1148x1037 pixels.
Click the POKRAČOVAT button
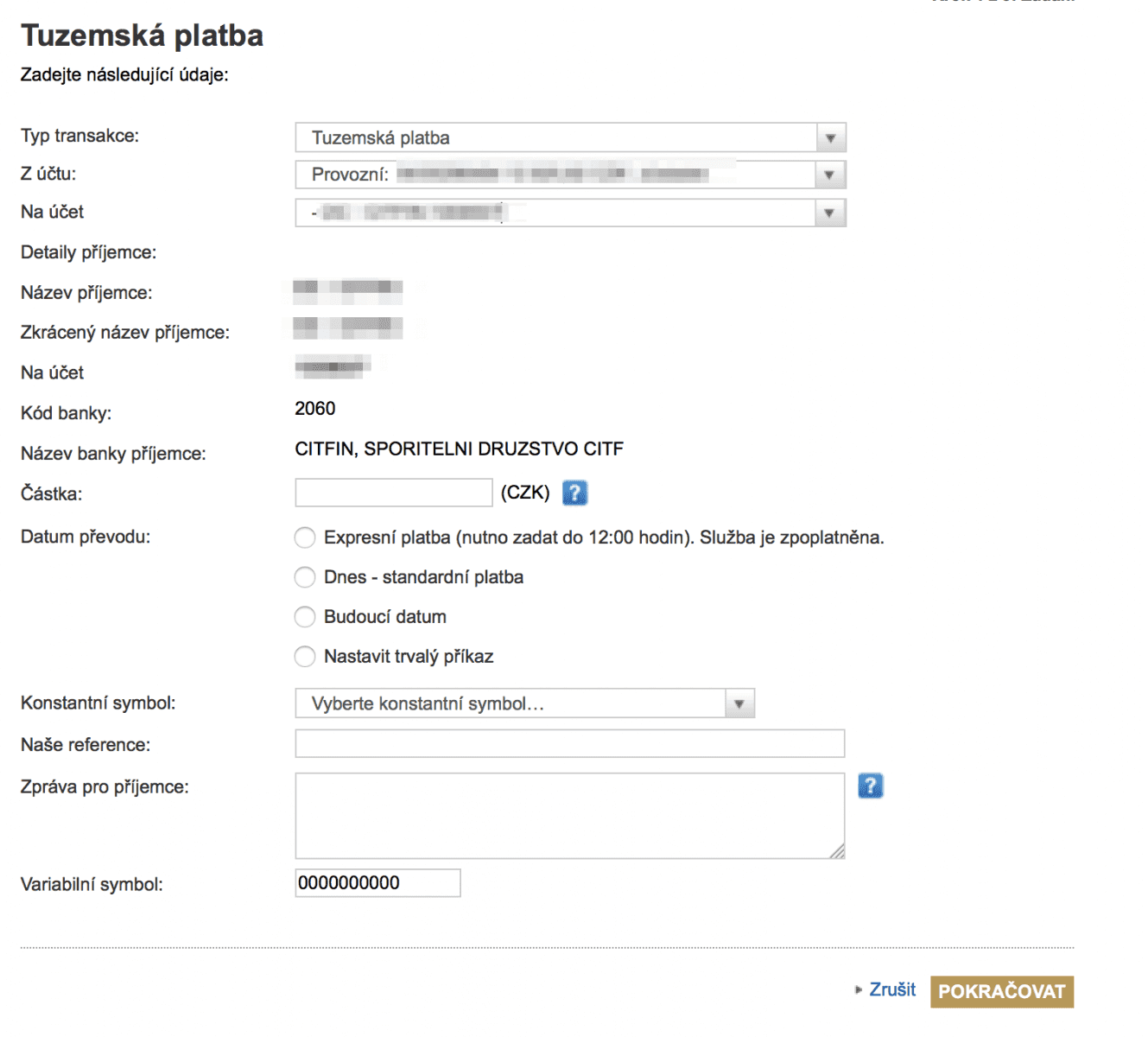(x=1002, y=991)
